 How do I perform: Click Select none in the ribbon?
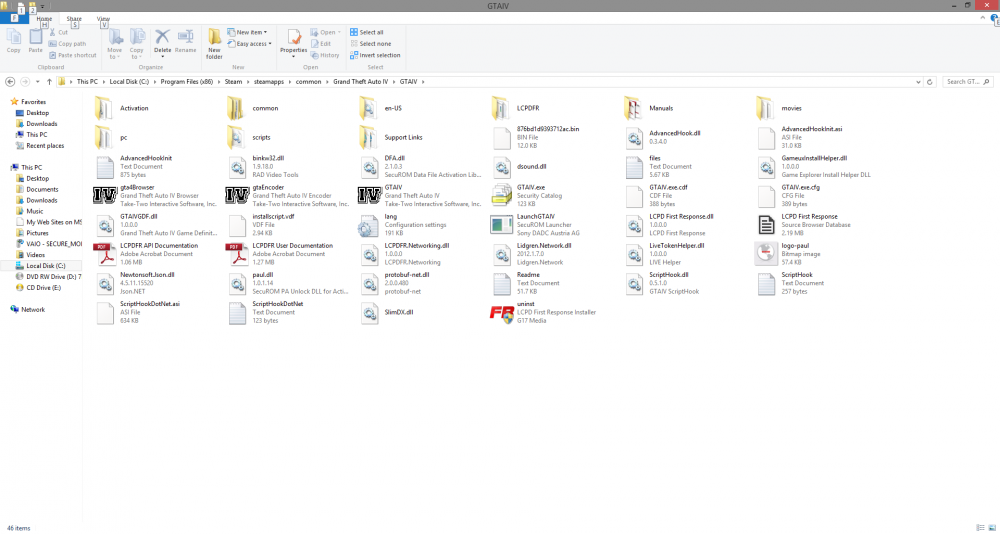(371, 43)
